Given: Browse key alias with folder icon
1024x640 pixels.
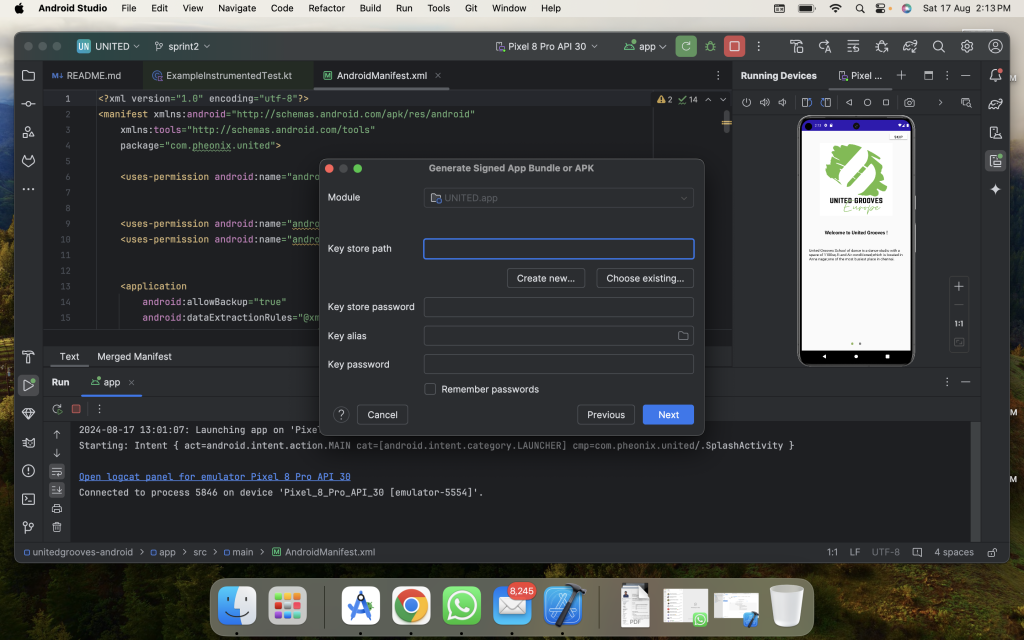Looking at the screenshot, I should pos(683,336).
